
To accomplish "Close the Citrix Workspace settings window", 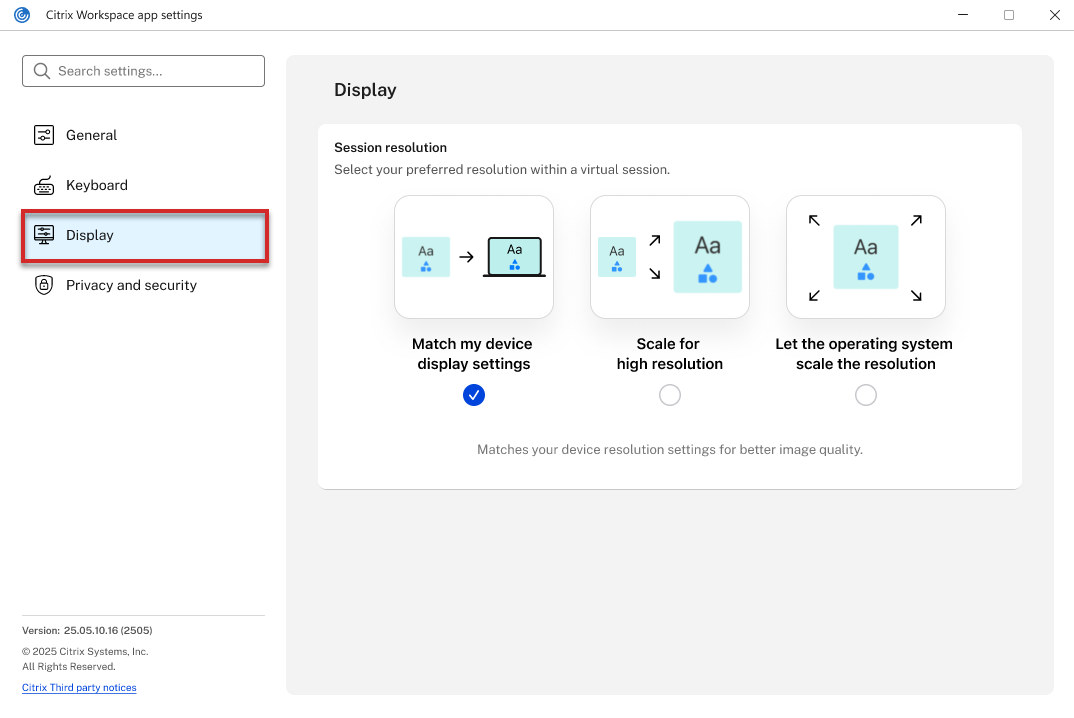I will pos(1055,15).
